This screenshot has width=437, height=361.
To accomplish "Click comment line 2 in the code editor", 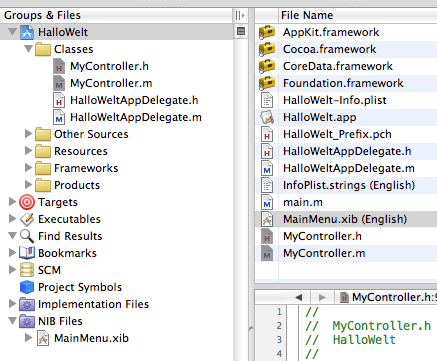I will pos(368,326).
